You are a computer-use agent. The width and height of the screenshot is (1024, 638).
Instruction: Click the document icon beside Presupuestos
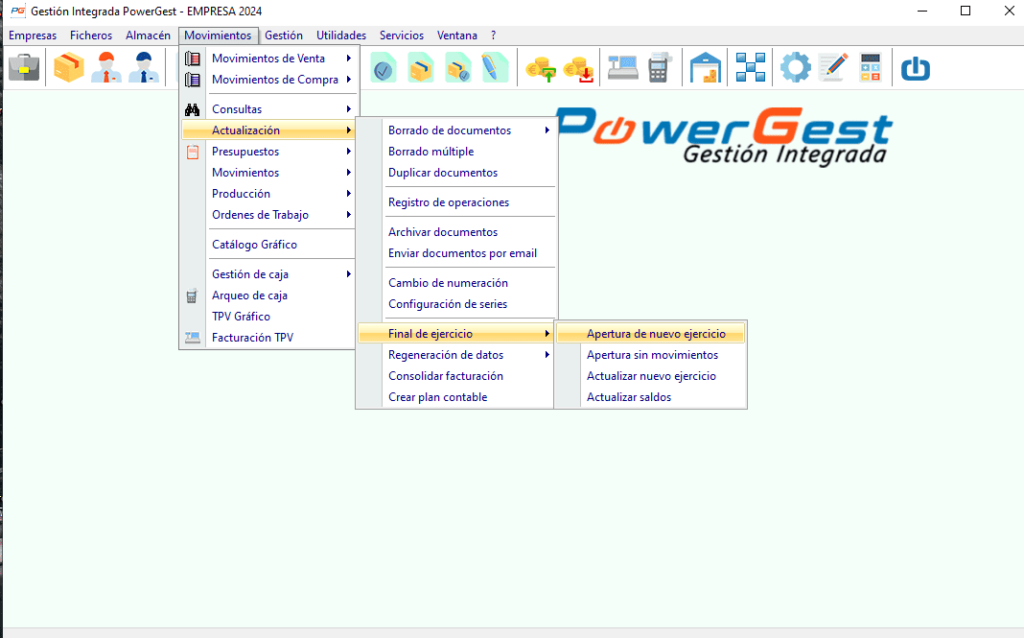pos(193,152)
